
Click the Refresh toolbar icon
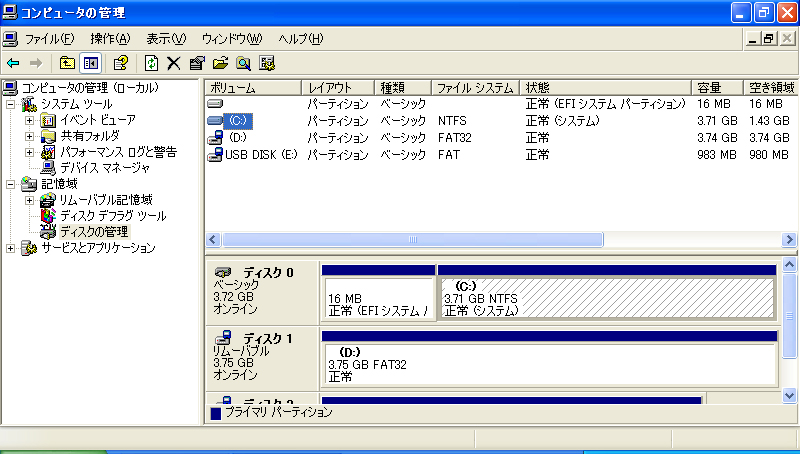151,63
